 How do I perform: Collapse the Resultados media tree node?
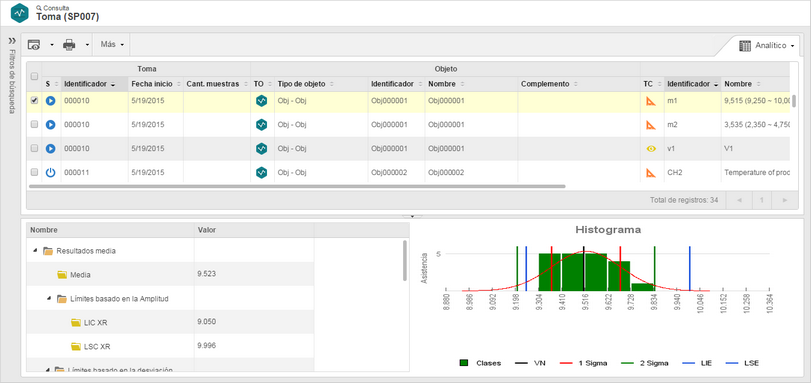[x=35, y=251]
